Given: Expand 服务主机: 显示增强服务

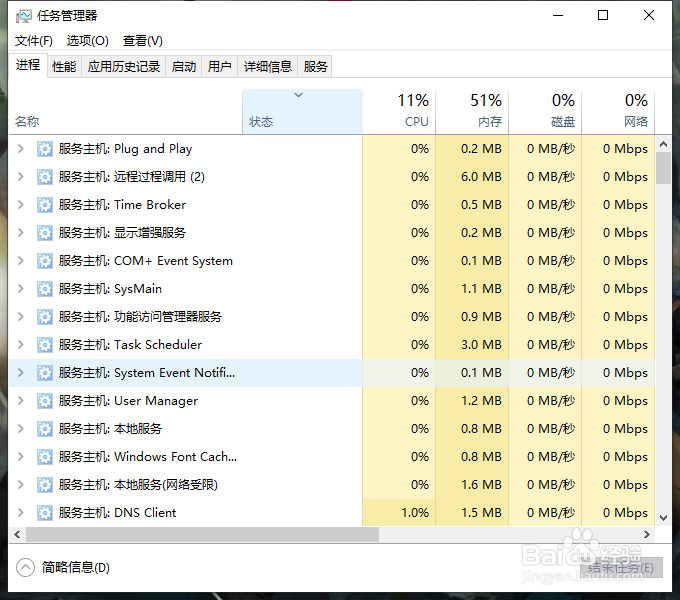Looking at the screenshot, I should click(x=20, y=232).
